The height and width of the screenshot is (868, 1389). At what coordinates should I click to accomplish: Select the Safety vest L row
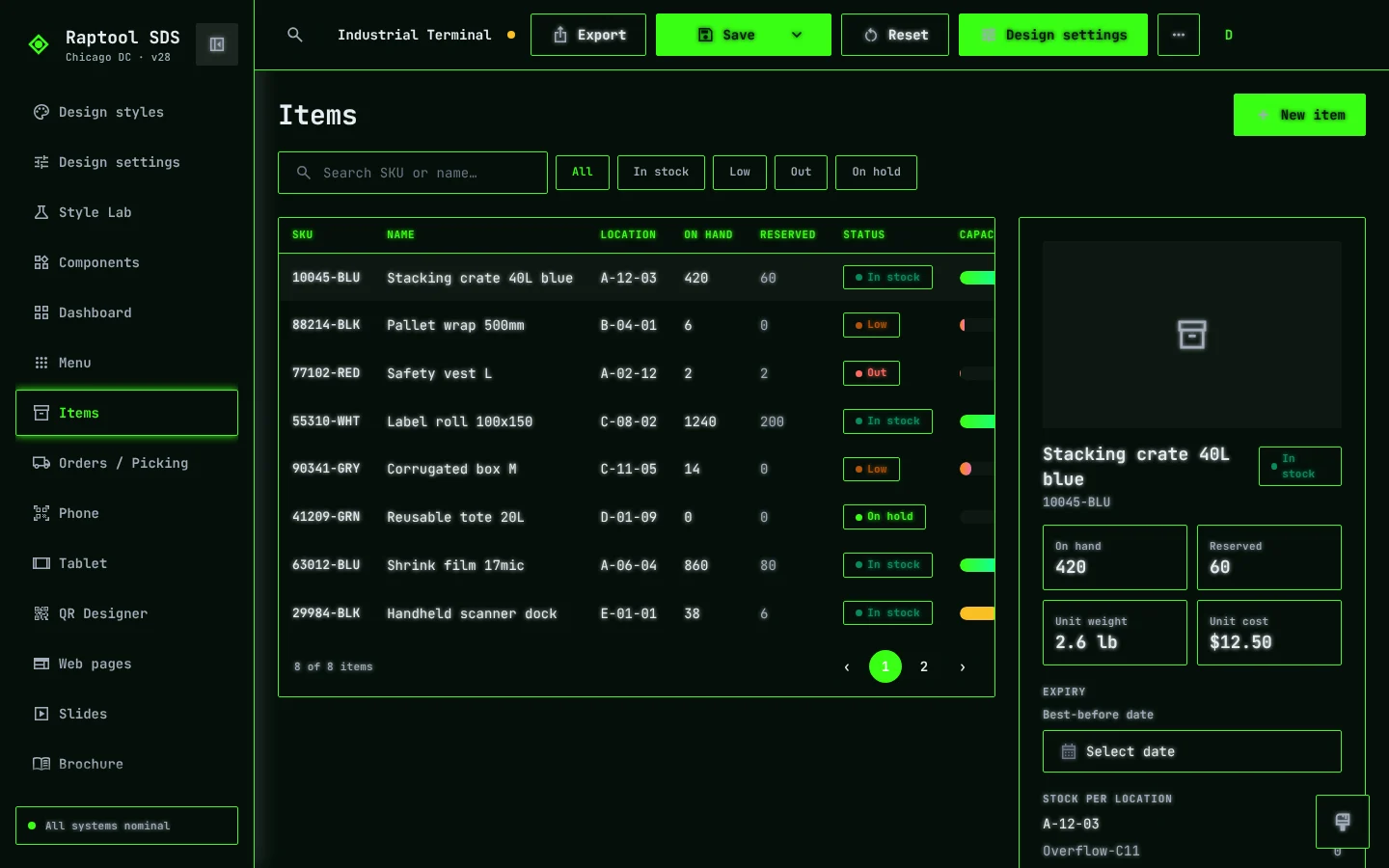(637, 373)
